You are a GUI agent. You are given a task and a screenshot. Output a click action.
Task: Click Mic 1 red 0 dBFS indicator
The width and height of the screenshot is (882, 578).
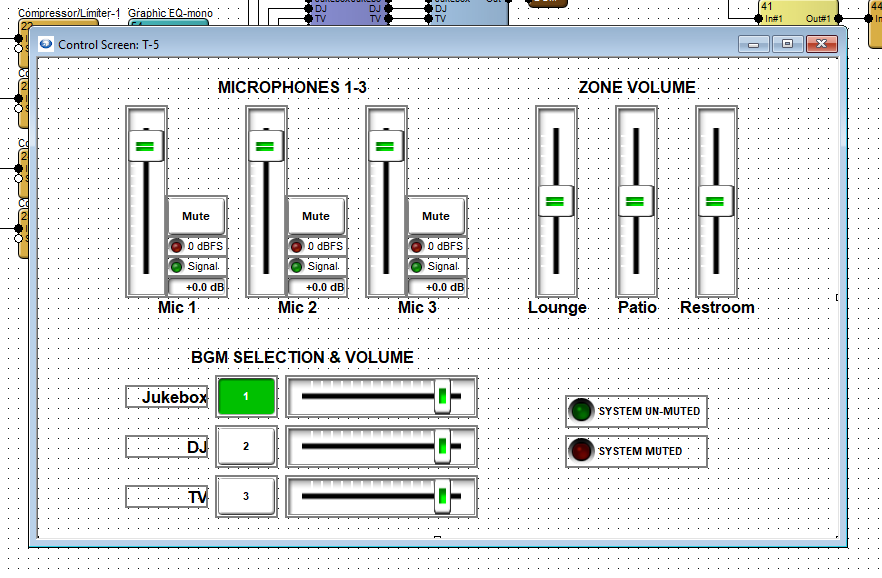[x=177, y=246]
